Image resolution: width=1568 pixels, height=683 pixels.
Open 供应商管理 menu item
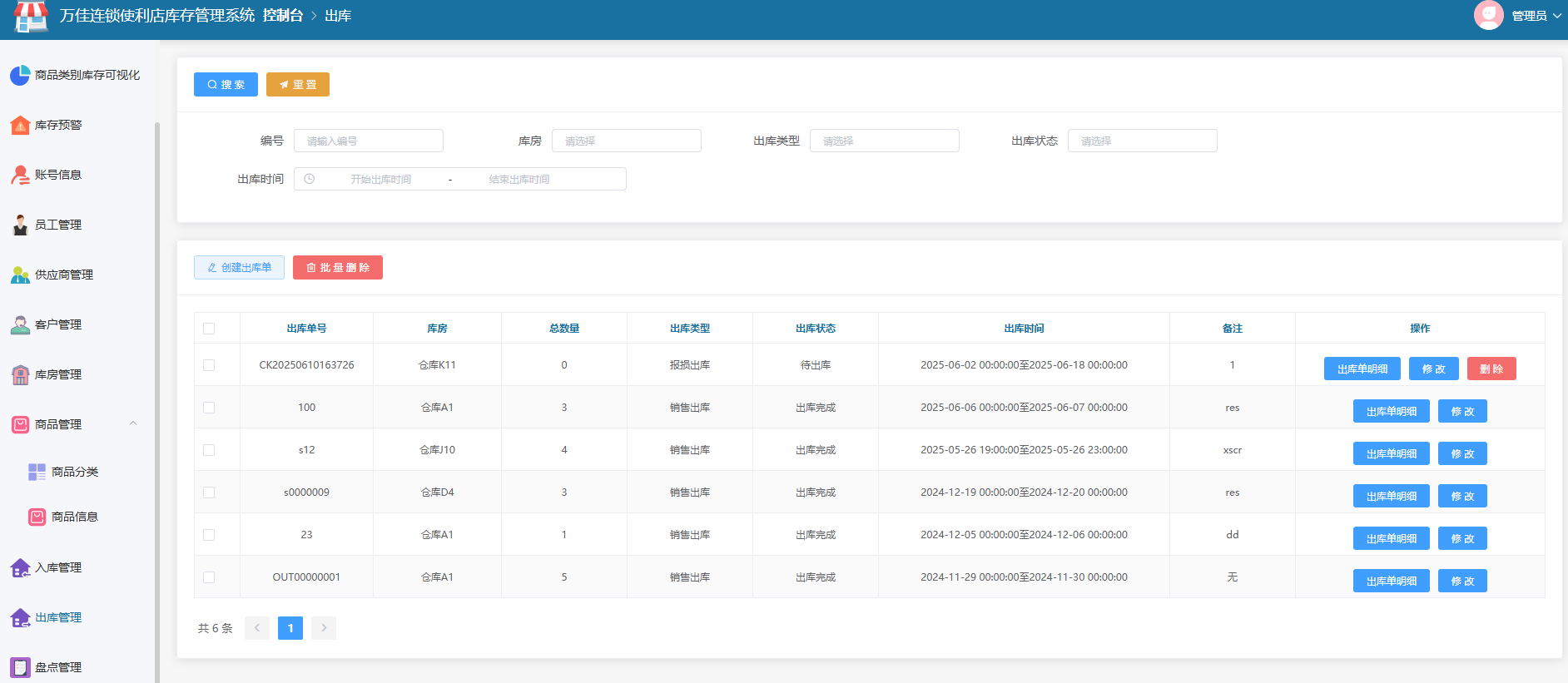pyautogui.click(x=64, y=275)
